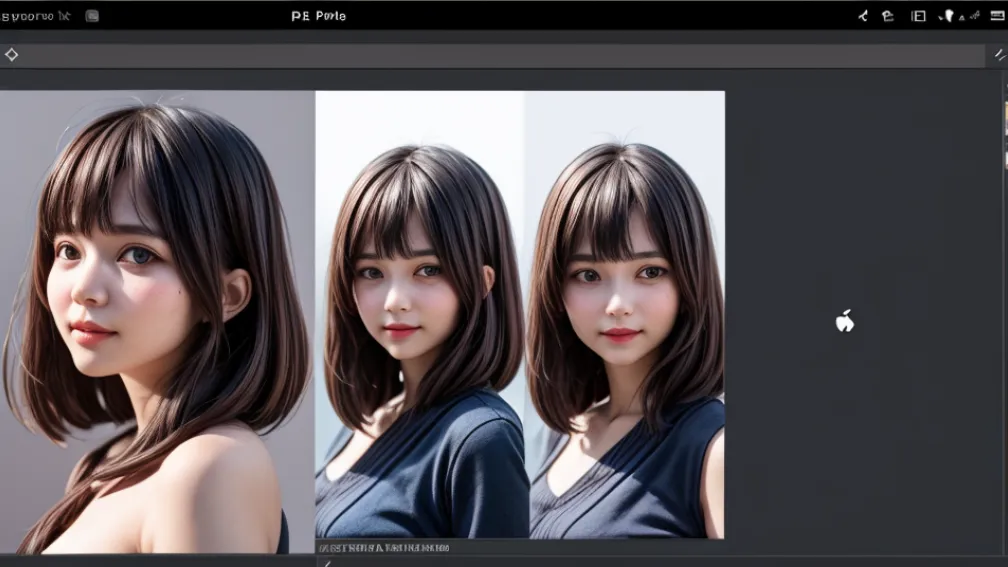This screenshot has width=1008, height=567.
Task: Click the apple-shaped icon in dark panel
Action: click(x=845, y=320)
